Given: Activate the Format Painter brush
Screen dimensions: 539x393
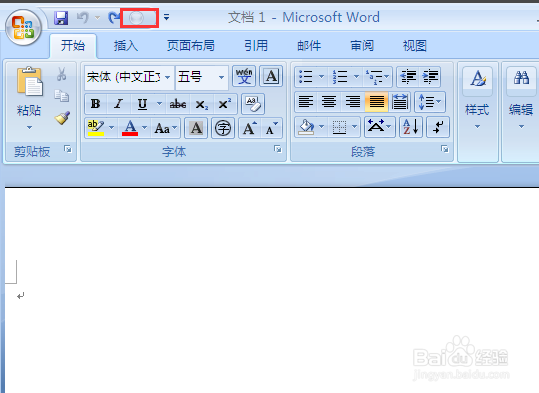Looking at the screenshot, I should [62, 118].
